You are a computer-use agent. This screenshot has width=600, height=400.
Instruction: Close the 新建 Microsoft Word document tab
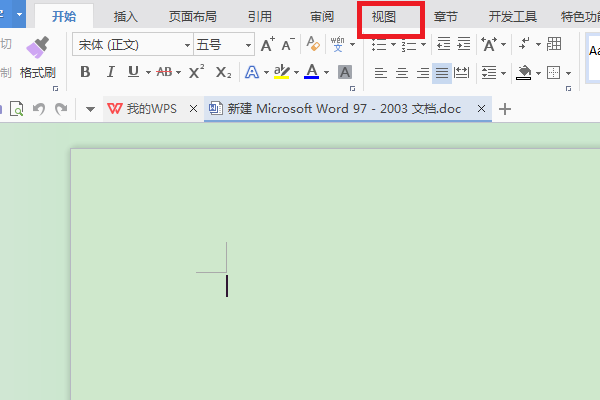[481, 109]
